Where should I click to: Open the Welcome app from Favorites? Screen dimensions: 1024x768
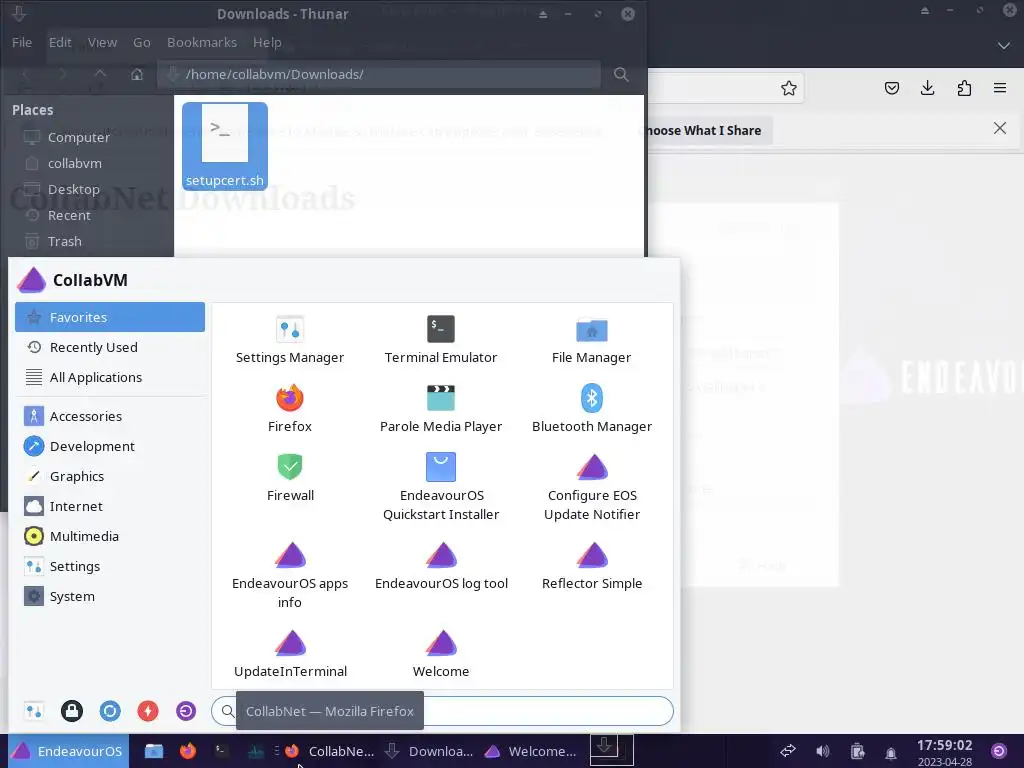(x=441, y=654)
